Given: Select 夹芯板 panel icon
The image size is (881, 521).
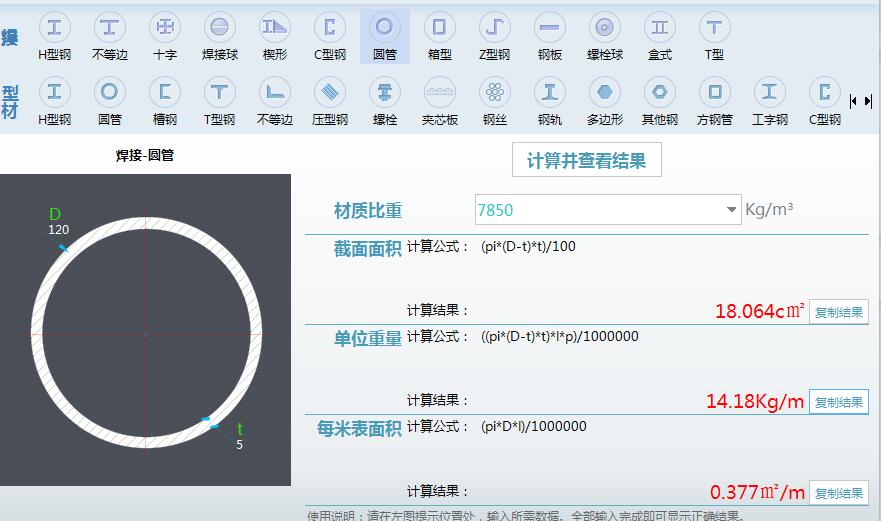Looking at the screenshot, I should click(x=439, y=92).
